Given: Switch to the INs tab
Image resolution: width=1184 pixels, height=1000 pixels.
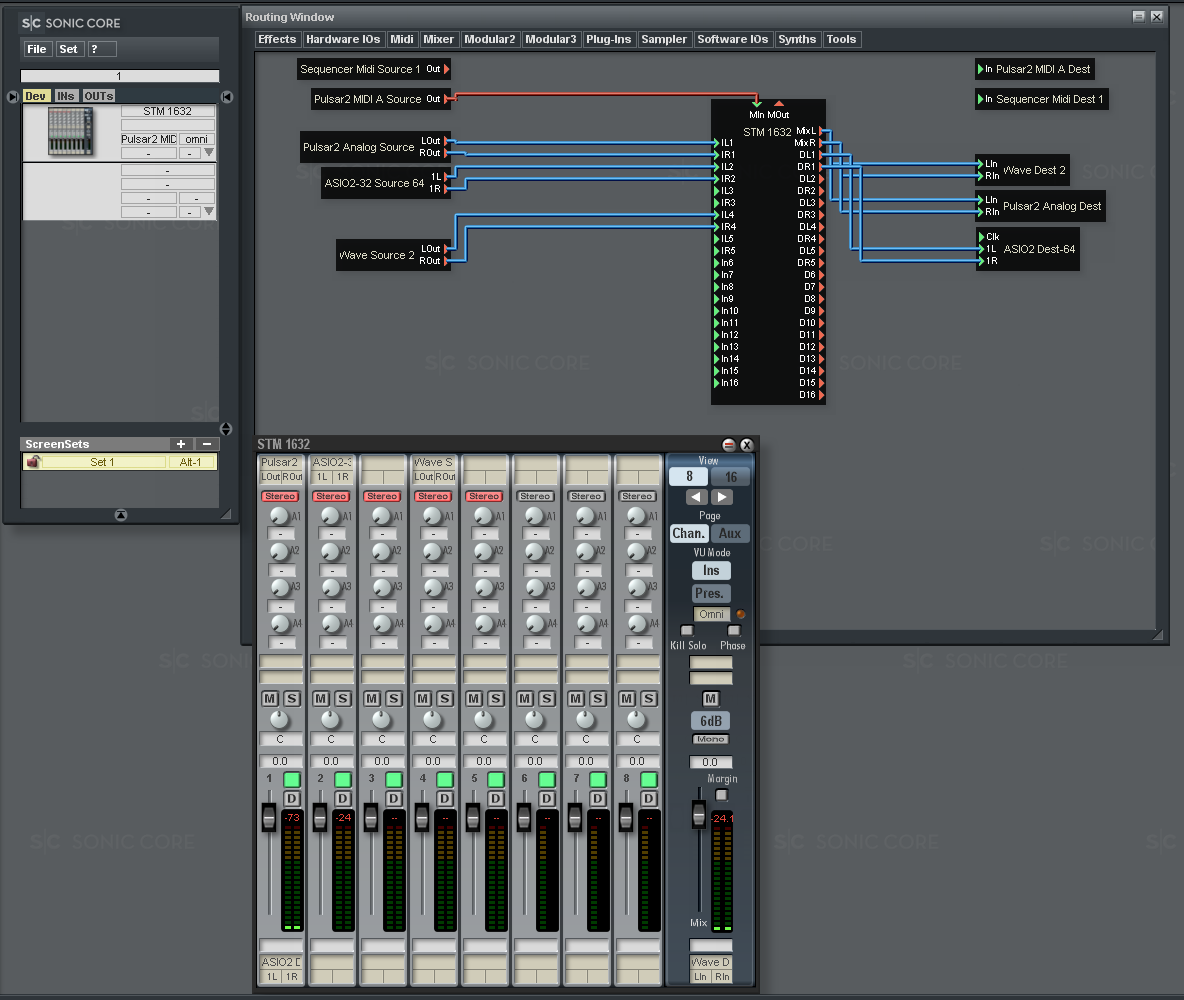Looking at the screenshot, I should 66,96.
